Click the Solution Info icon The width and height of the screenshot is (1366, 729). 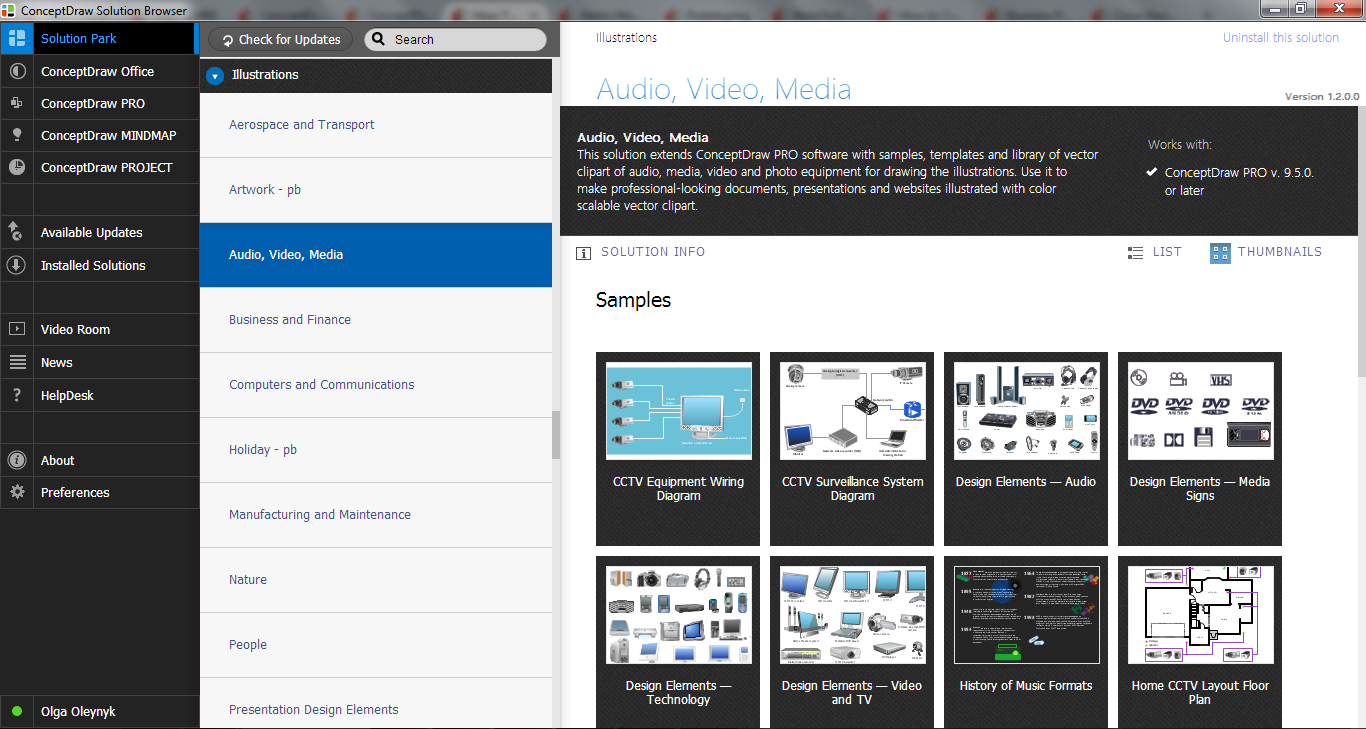[584, 253]
